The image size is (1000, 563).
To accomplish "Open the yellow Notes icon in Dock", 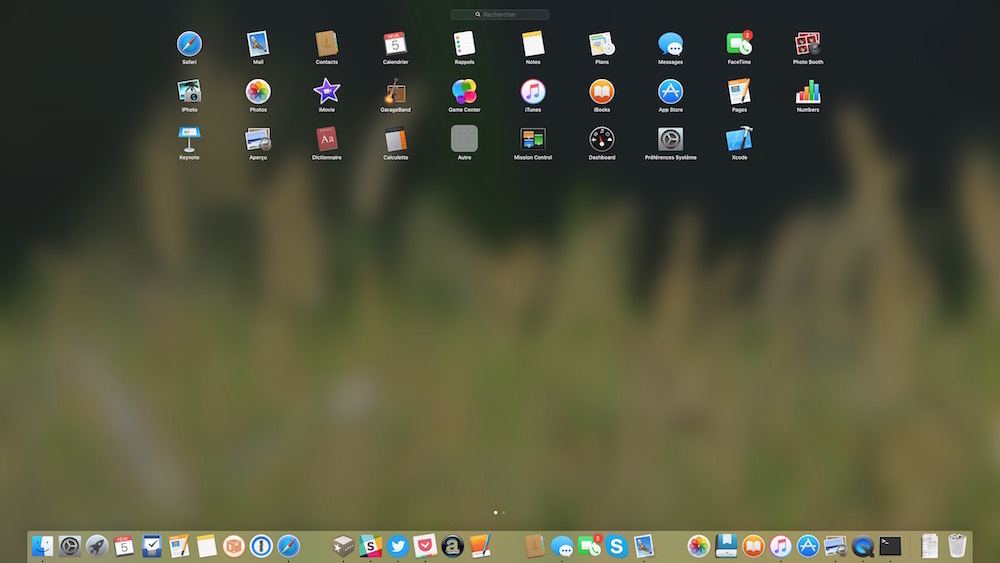I will tap(207, 546).
